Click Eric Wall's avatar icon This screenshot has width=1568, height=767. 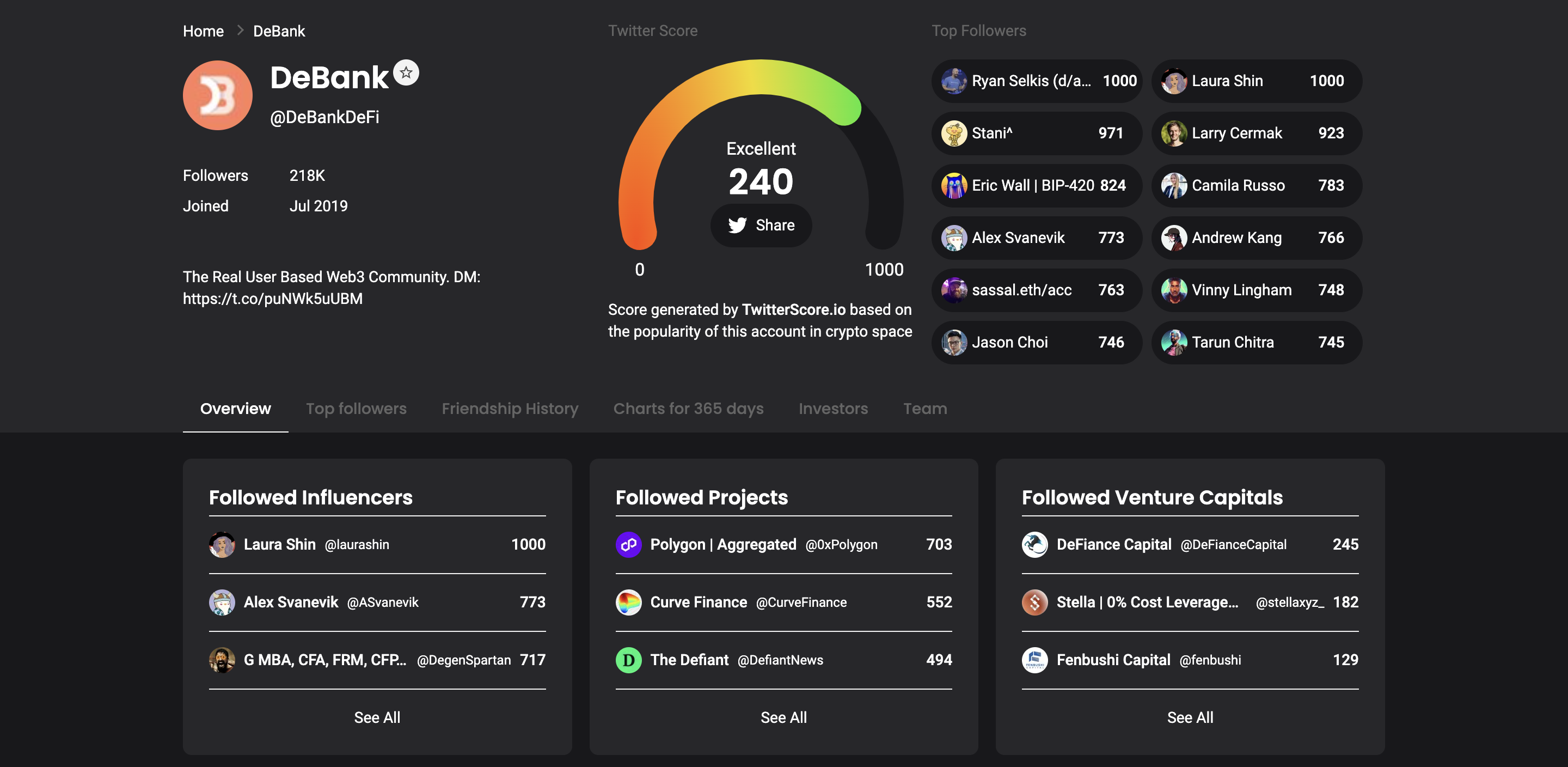click(954, 186)
